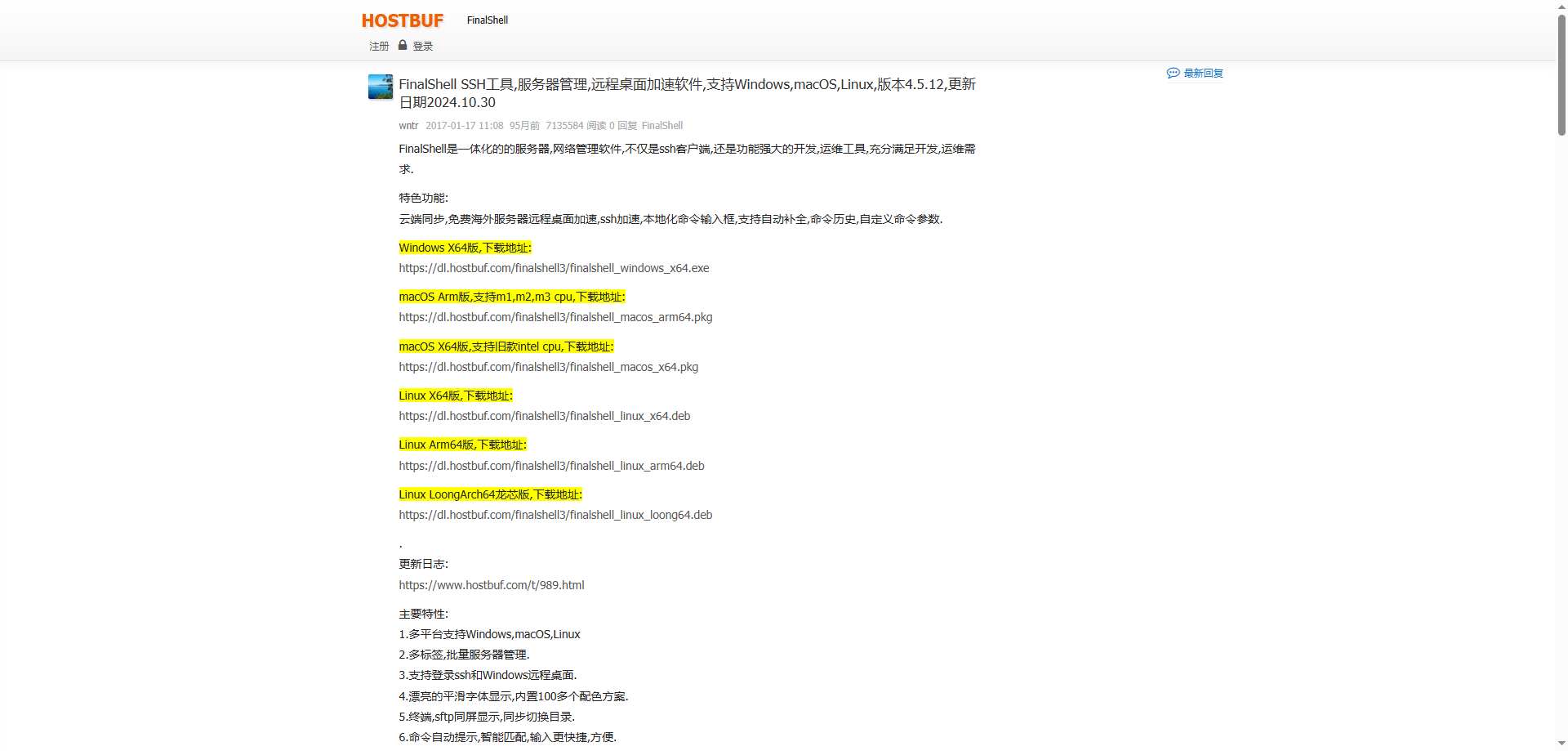Screen dimensions: 1568x751
Task: Open the 最新回复 latest replies link
Action: (1204, 74)
